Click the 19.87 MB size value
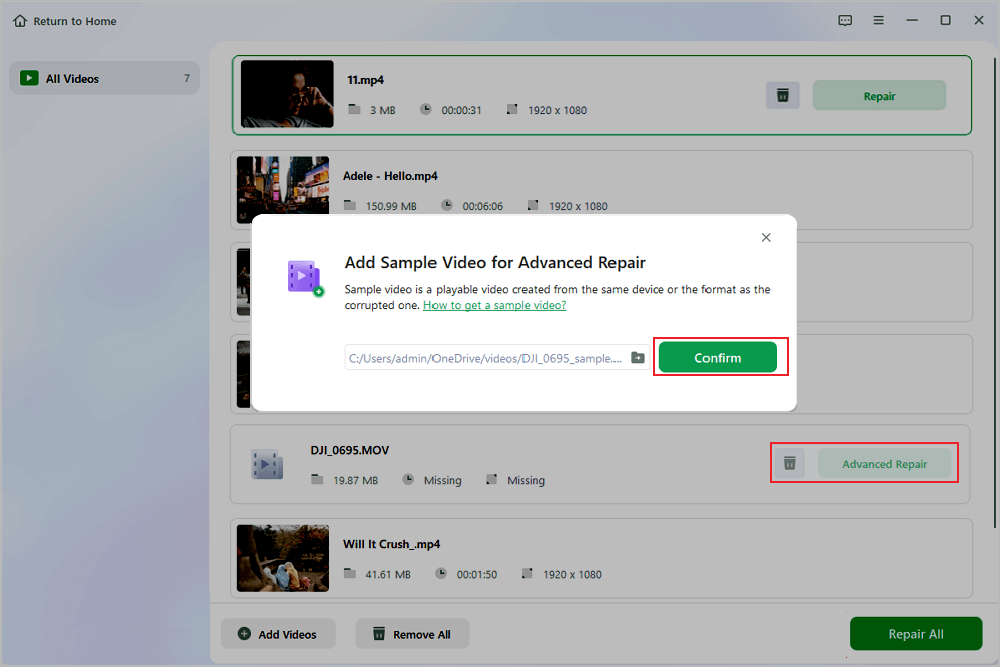Image resolution: width=1000 pixels, height=667 pixels. [355, 480]
